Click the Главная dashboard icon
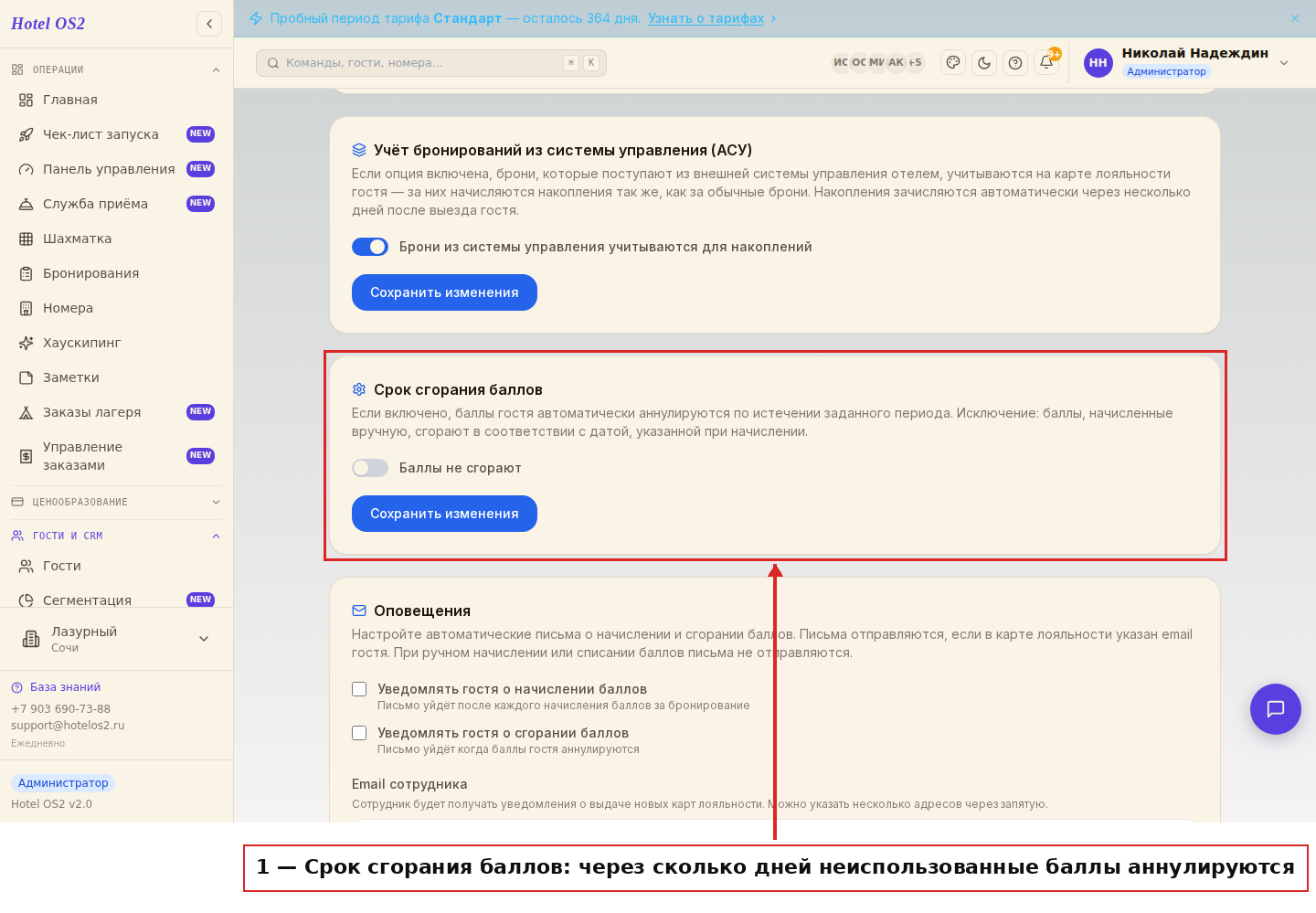Viewport: 1316px width, 913px height. (x=27, y=100)
